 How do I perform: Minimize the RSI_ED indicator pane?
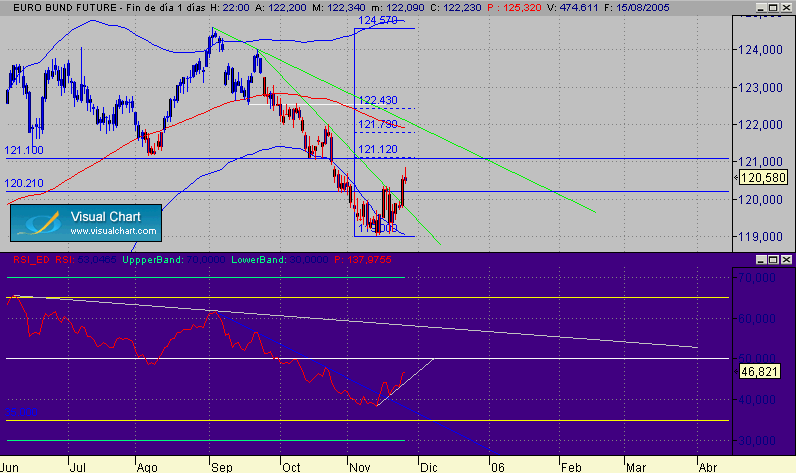[760, 260]
